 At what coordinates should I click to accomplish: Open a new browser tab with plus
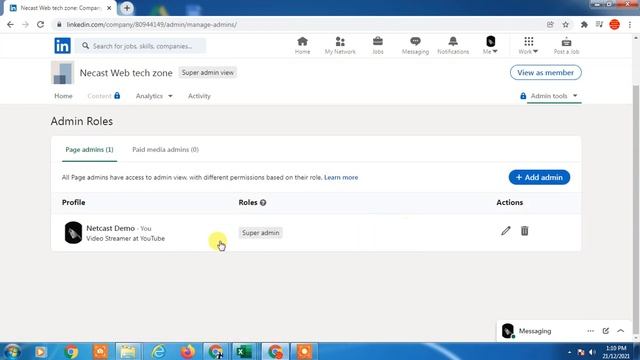click(127, 8)
